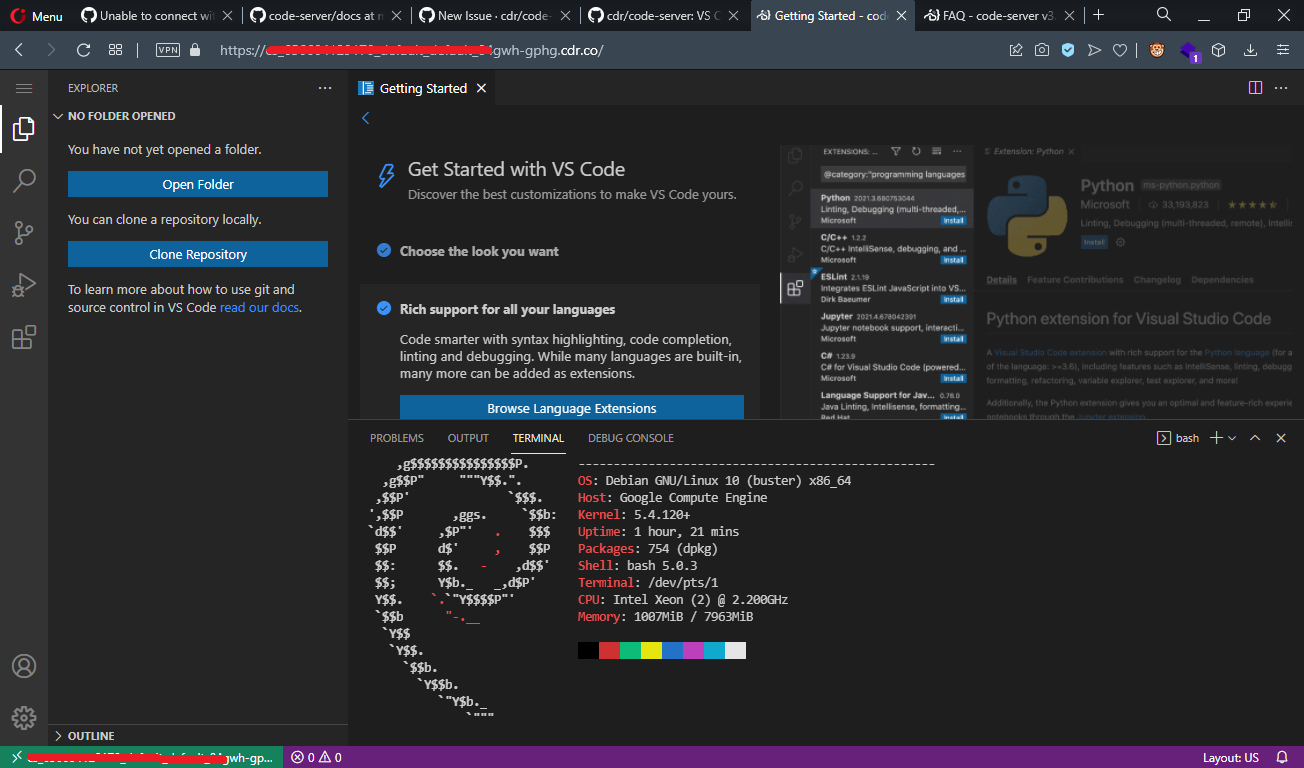Split the editor to the right
Viewport: 1304px width, 768px height.
point(1256,88)
